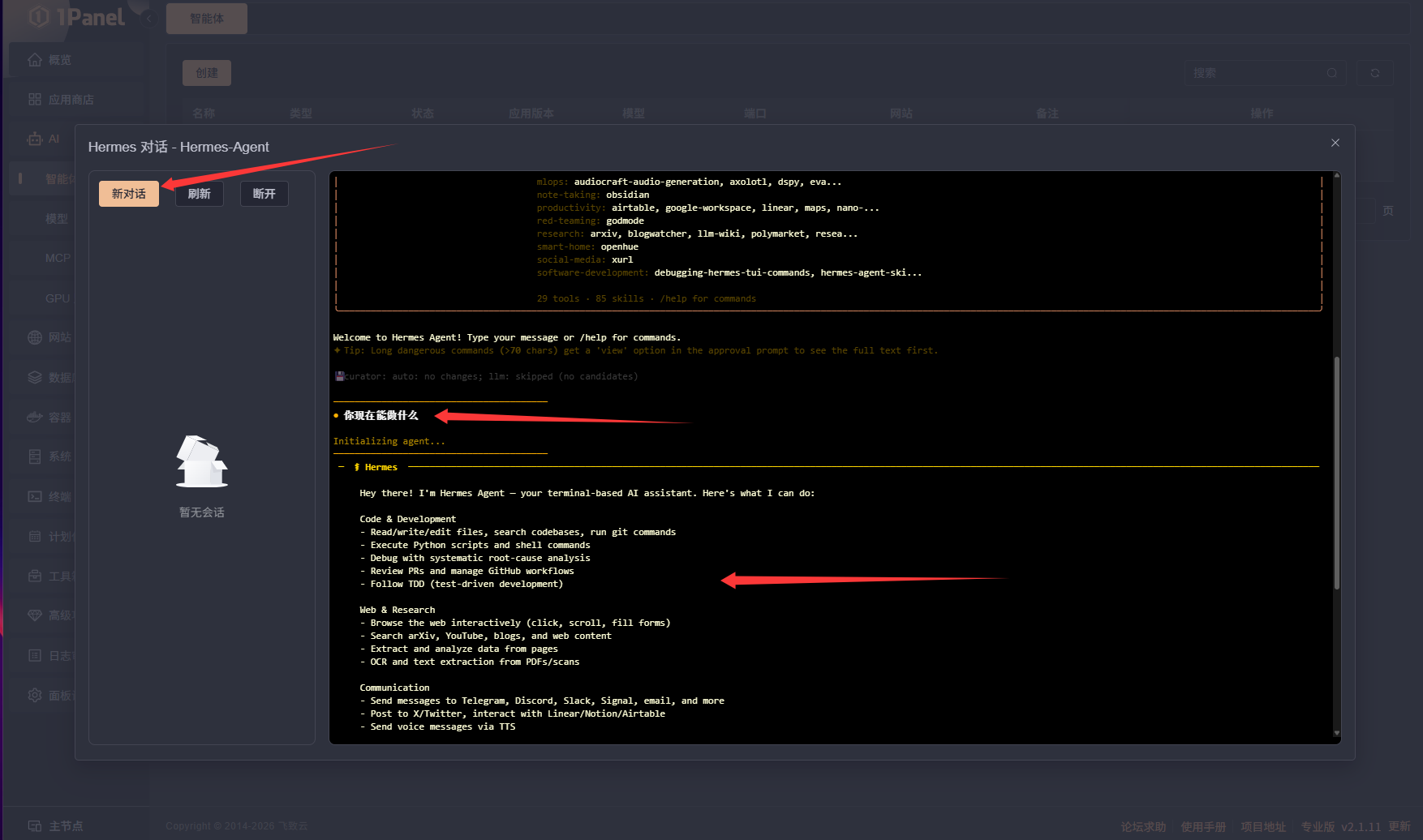The image size is (1423, 840).
Task: Close the Hermes chat dialog
Action: 1335,143
